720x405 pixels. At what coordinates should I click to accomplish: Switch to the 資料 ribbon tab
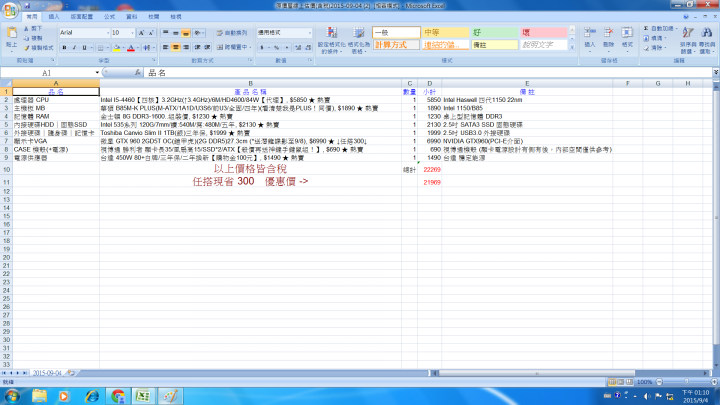pyautogui.click(x=131, y=17)
